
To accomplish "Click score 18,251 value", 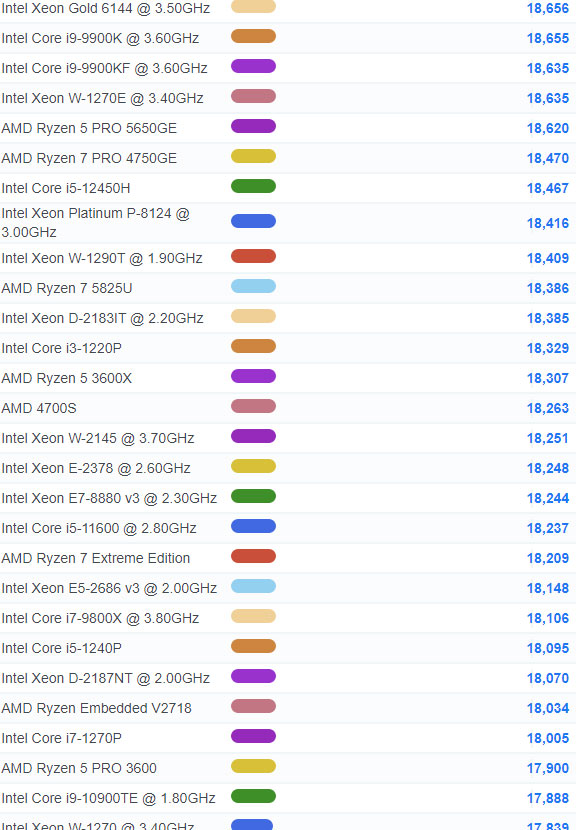I will (548, 438).
